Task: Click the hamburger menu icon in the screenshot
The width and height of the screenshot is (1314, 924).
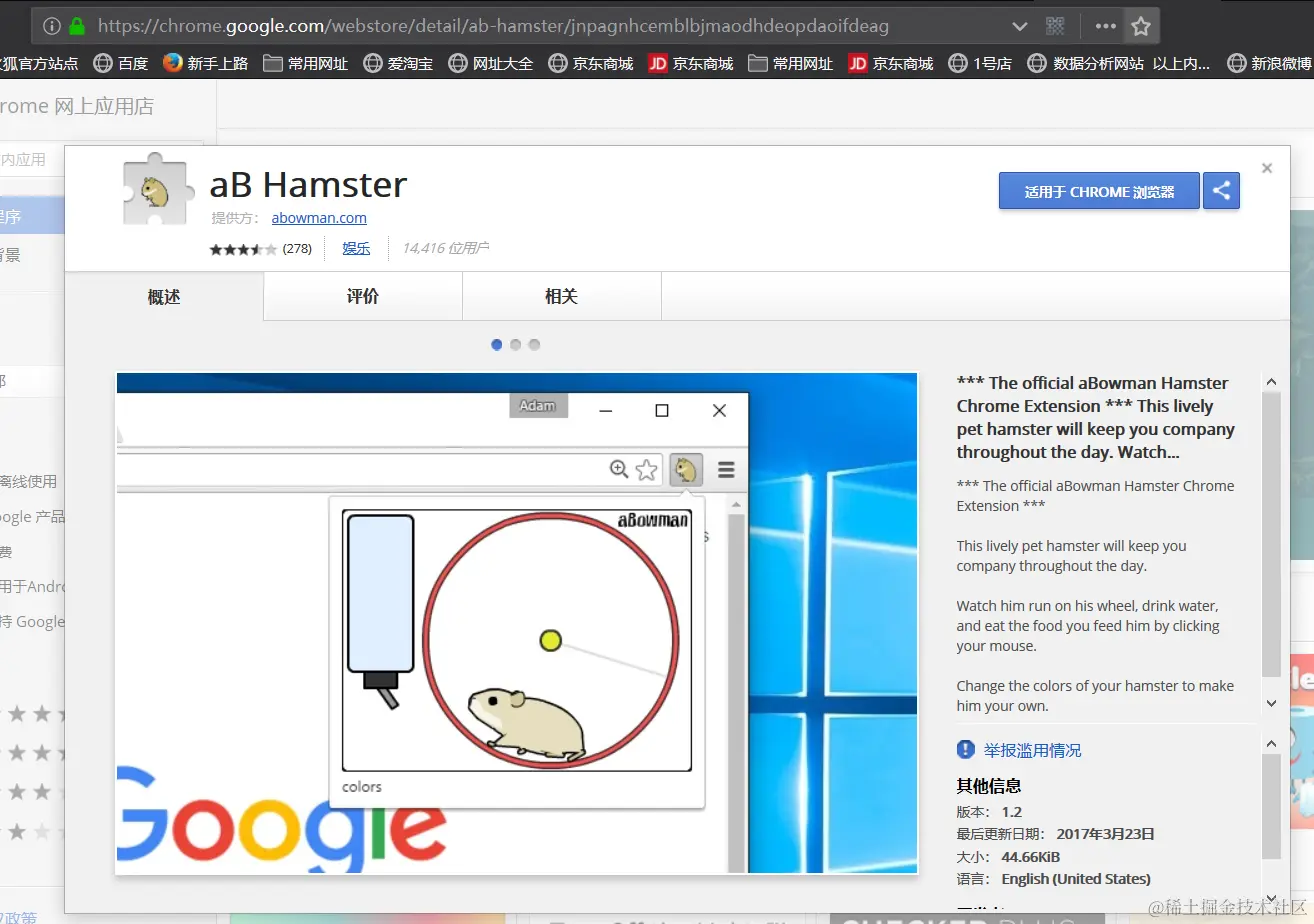Action: pos(726,469)
